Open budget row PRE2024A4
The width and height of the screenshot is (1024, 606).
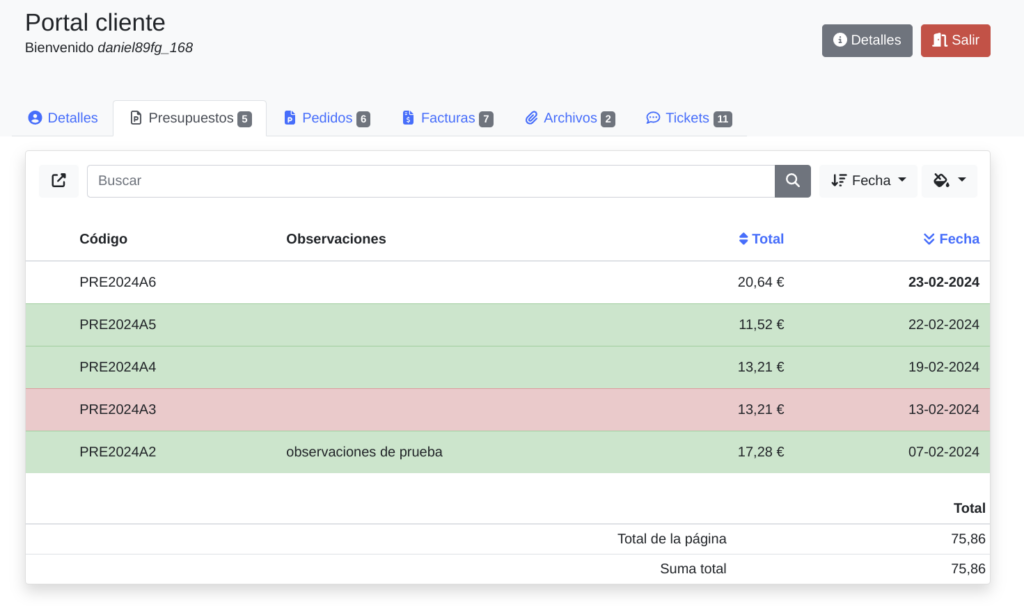point(118,367)
